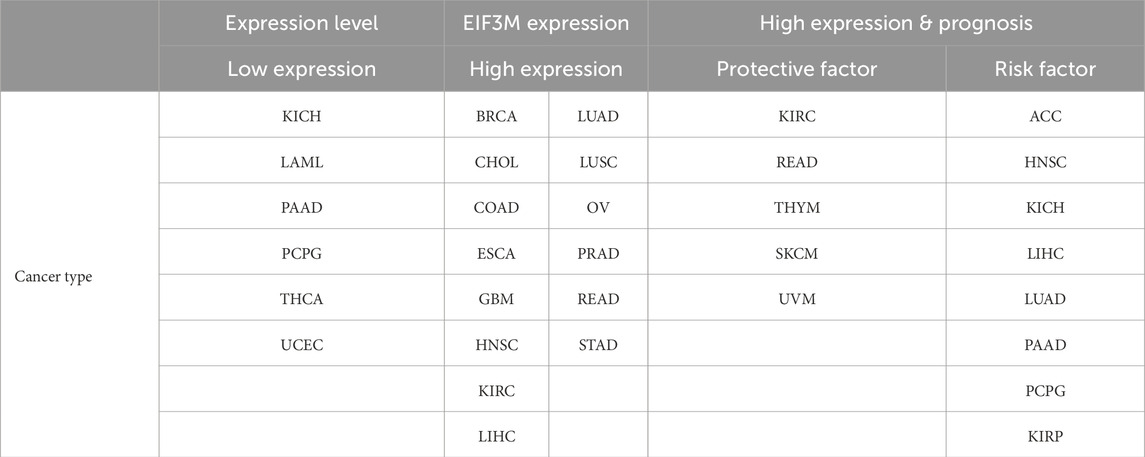Click the THCA table cell
1145x457 pixels.
301,299
